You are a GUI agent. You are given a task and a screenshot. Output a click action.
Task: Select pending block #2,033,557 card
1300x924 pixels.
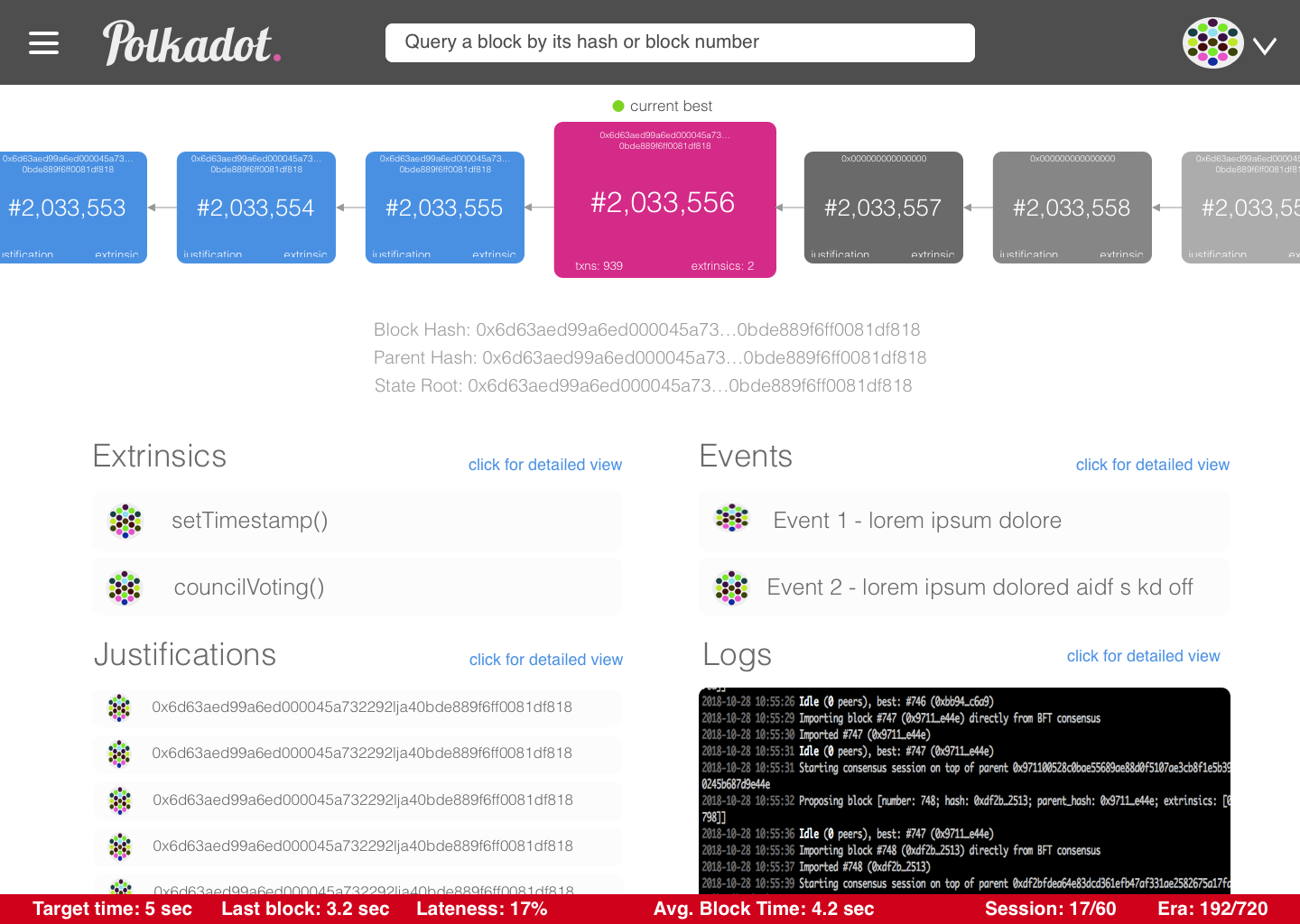(884, 208)
